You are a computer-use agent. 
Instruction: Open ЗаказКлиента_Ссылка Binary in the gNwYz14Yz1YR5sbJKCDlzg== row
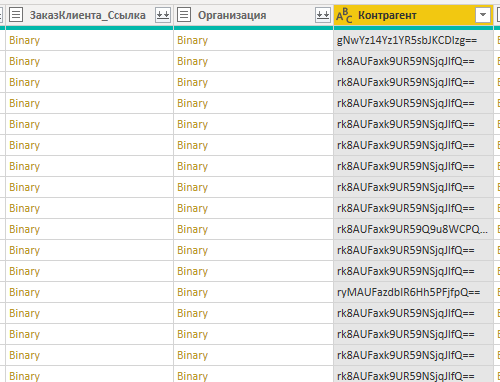[25, 40]
